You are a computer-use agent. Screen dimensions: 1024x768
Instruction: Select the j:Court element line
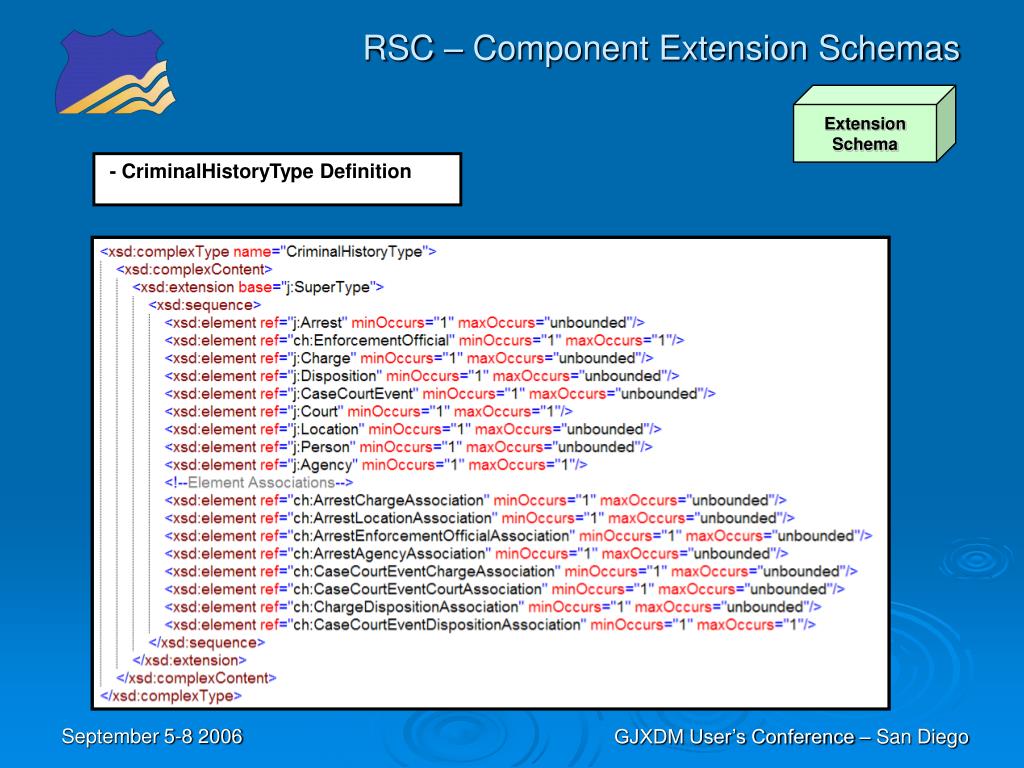[368, 411]
